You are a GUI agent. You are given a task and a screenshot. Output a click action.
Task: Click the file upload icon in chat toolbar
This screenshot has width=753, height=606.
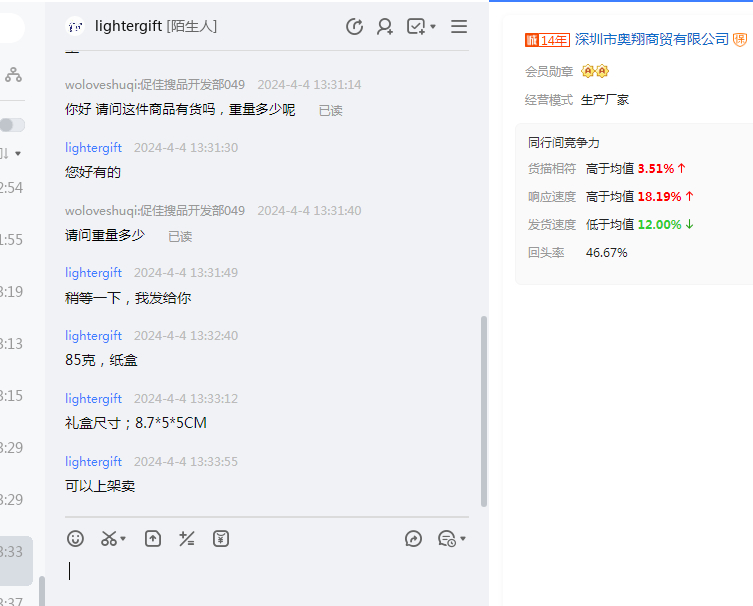coord(153,539)
